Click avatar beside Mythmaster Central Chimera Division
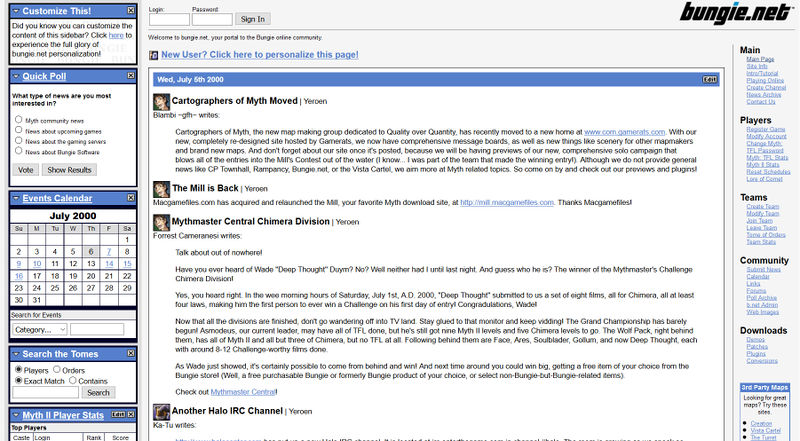Image resolution: width=800 pixels, height=441 pixels. pos(161,221)
